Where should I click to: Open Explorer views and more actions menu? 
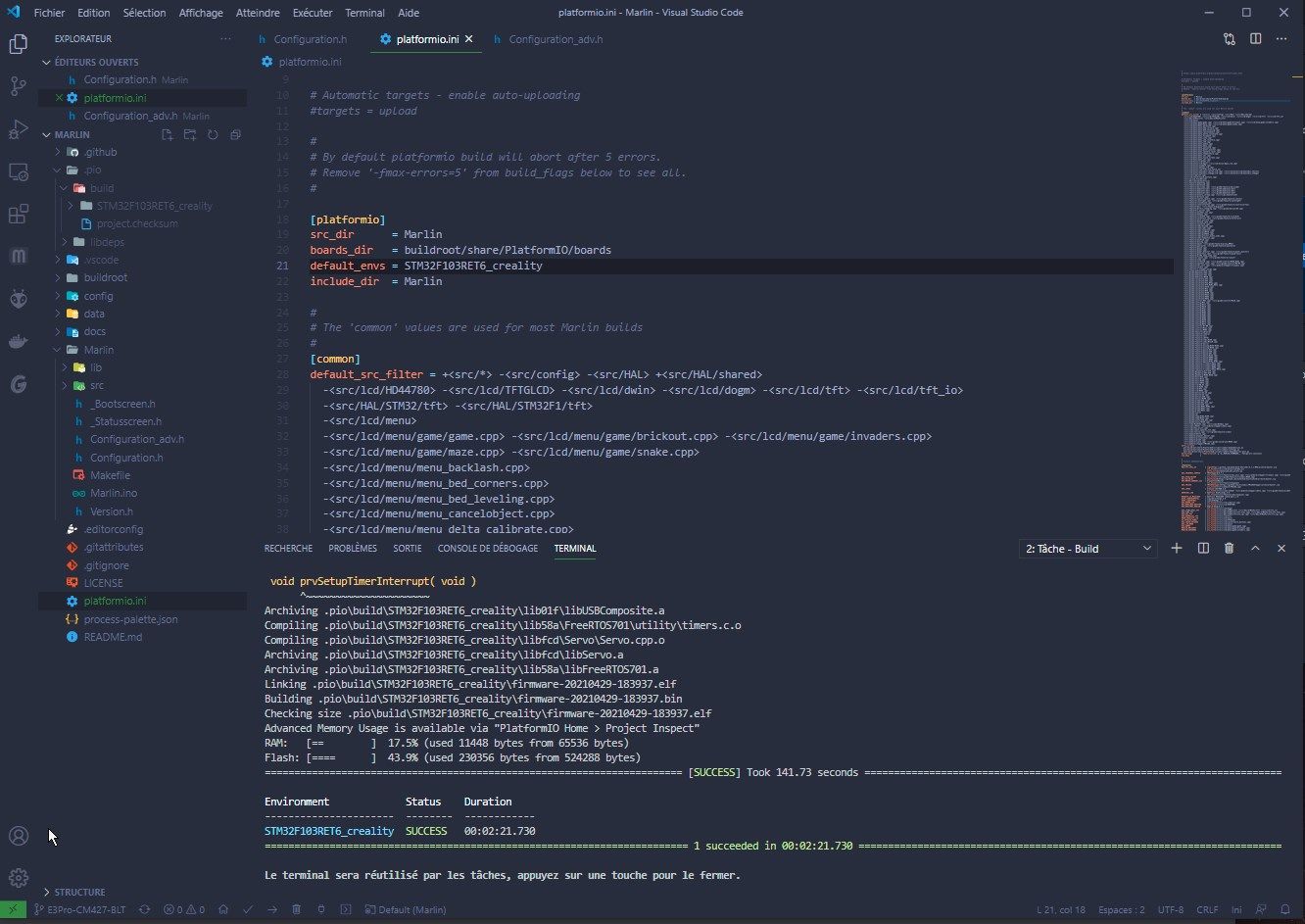(x=226, y=39)
